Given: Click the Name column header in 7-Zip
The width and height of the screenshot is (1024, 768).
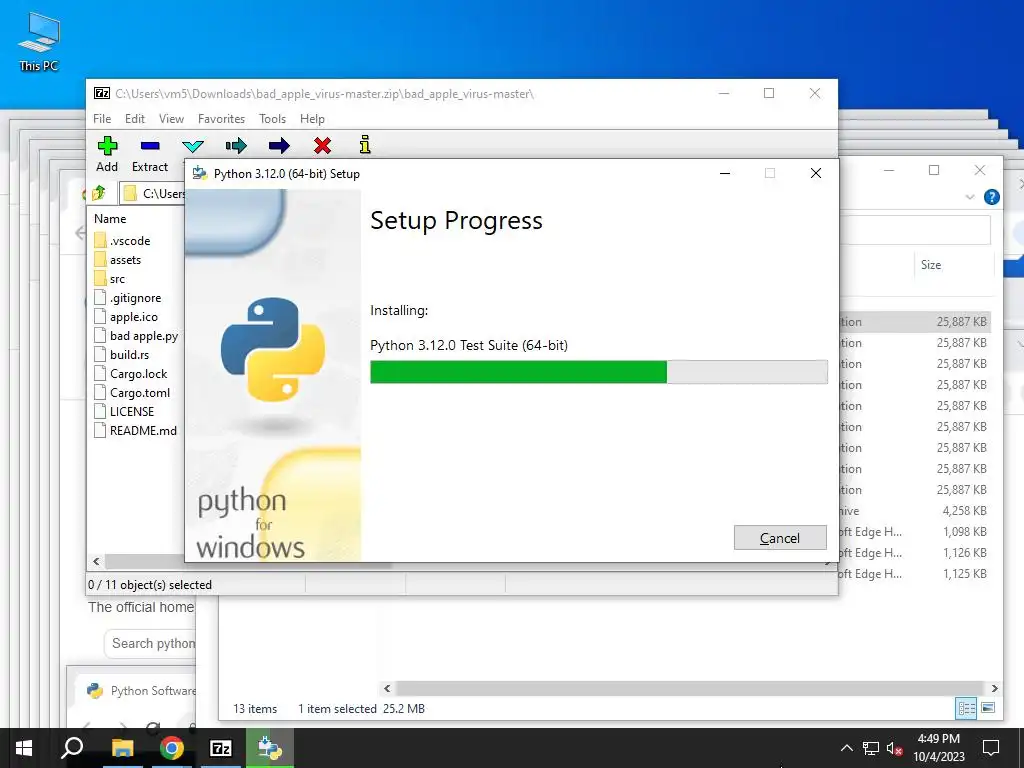Looking at the screenshot, I should pos(110,219).
